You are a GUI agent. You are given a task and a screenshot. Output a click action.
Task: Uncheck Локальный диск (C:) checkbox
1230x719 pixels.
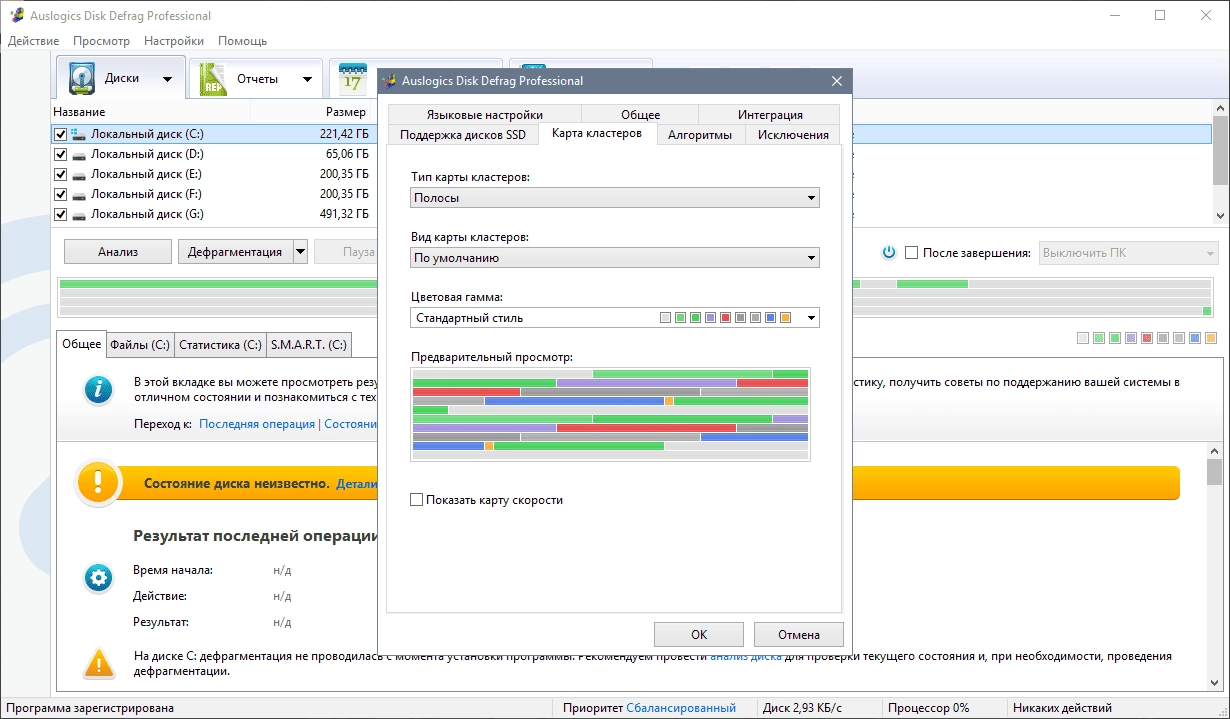[61, 134]
